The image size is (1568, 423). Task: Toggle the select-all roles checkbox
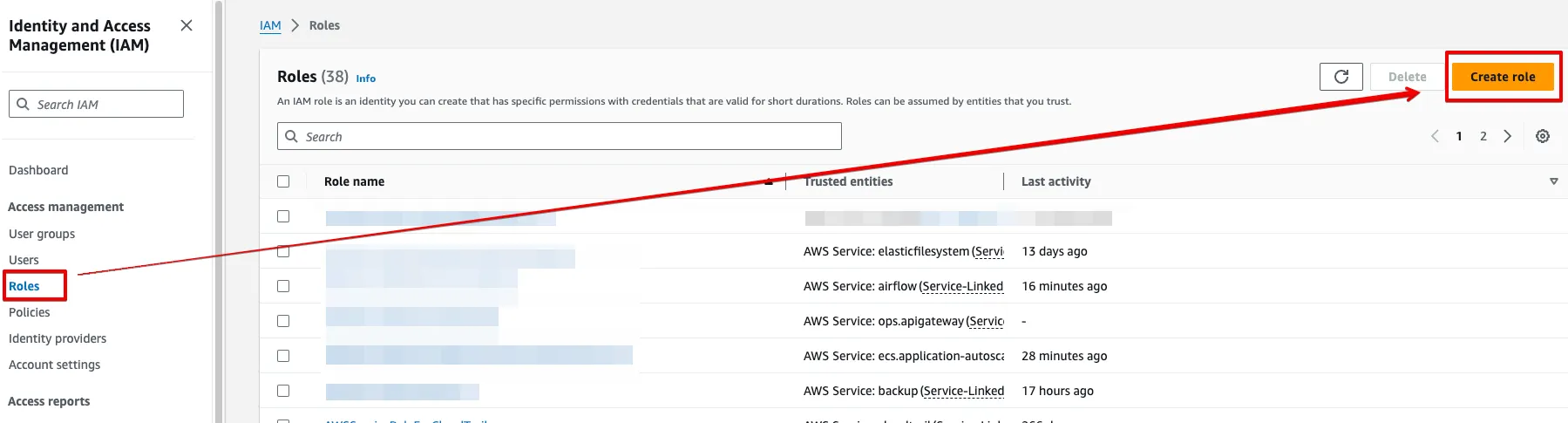tap(283, 181)
